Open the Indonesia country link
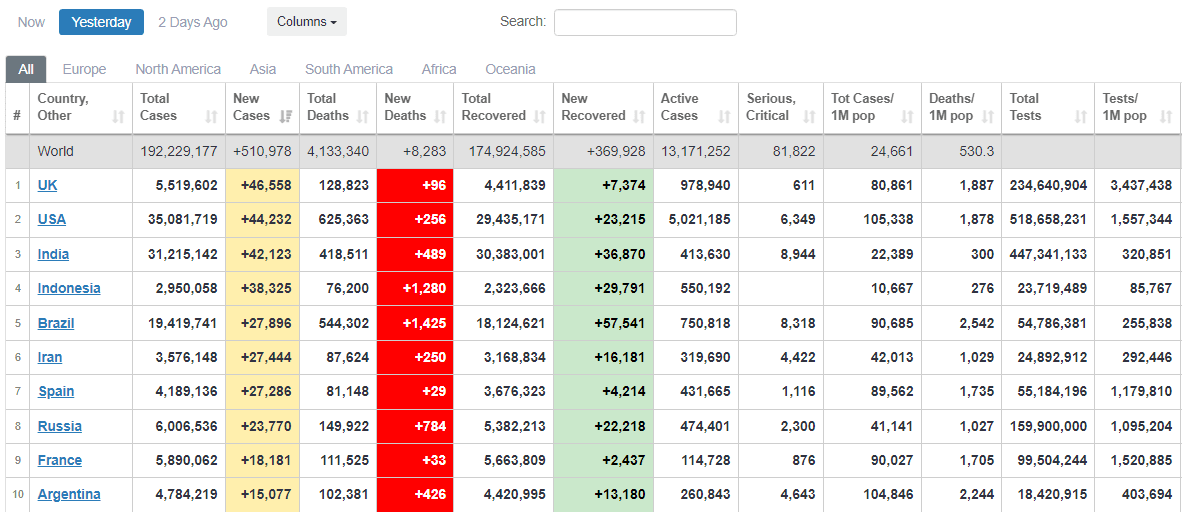The image size is (1182, 512). [69, 288]
